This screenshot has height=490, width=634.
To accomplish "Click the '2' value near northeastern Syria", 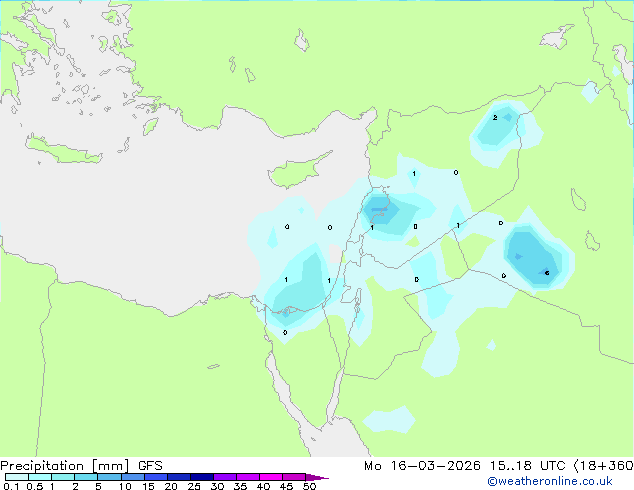I will pyautogui.click(x=495, y=118).
